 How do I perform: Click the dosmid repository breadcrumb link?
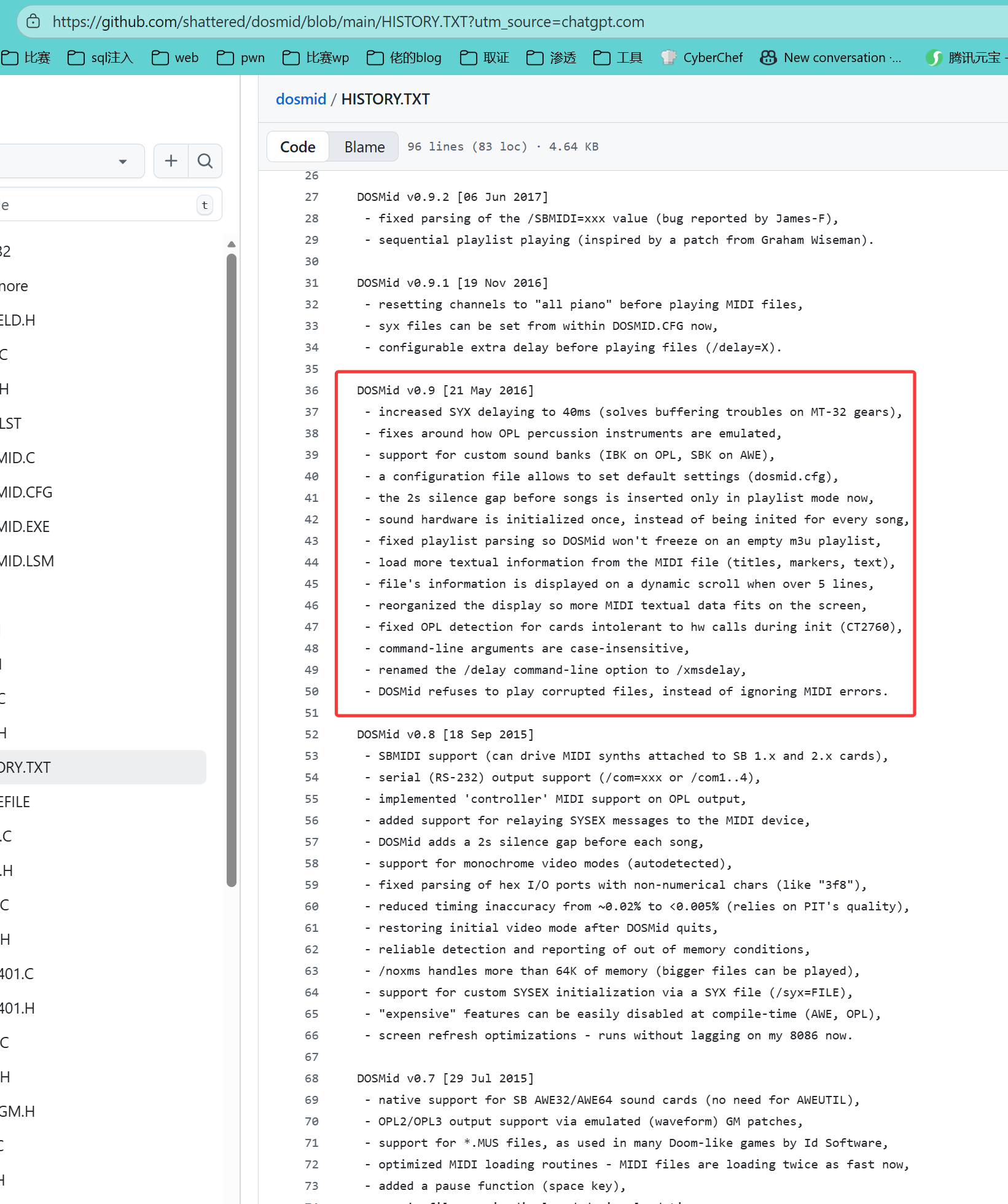point(301,99)
